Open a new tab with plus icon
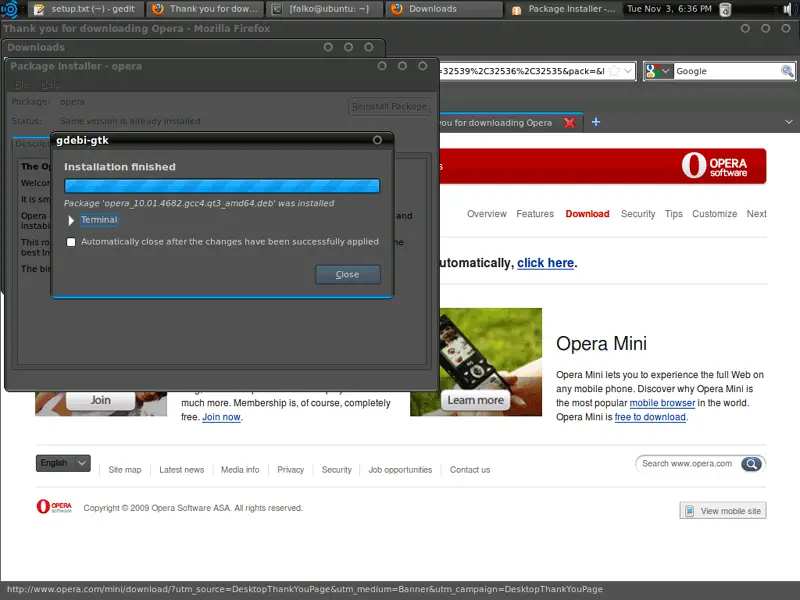The image size is (800, 600). tap(595, 122)
